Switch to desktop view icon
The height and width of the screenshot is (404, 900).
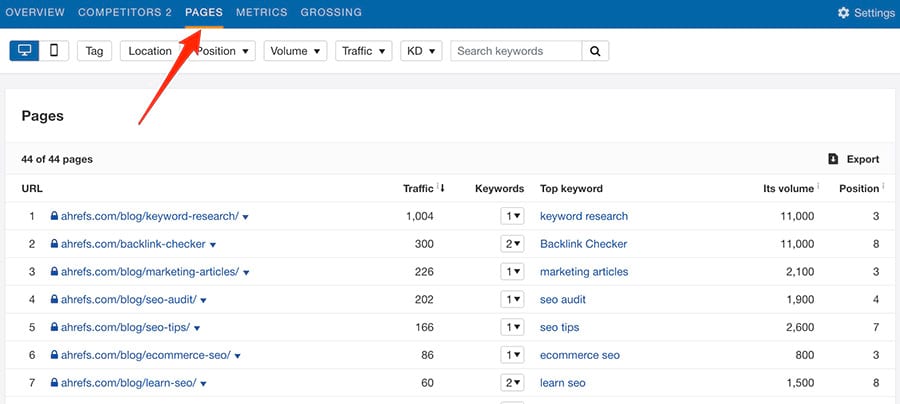[24, 50]
